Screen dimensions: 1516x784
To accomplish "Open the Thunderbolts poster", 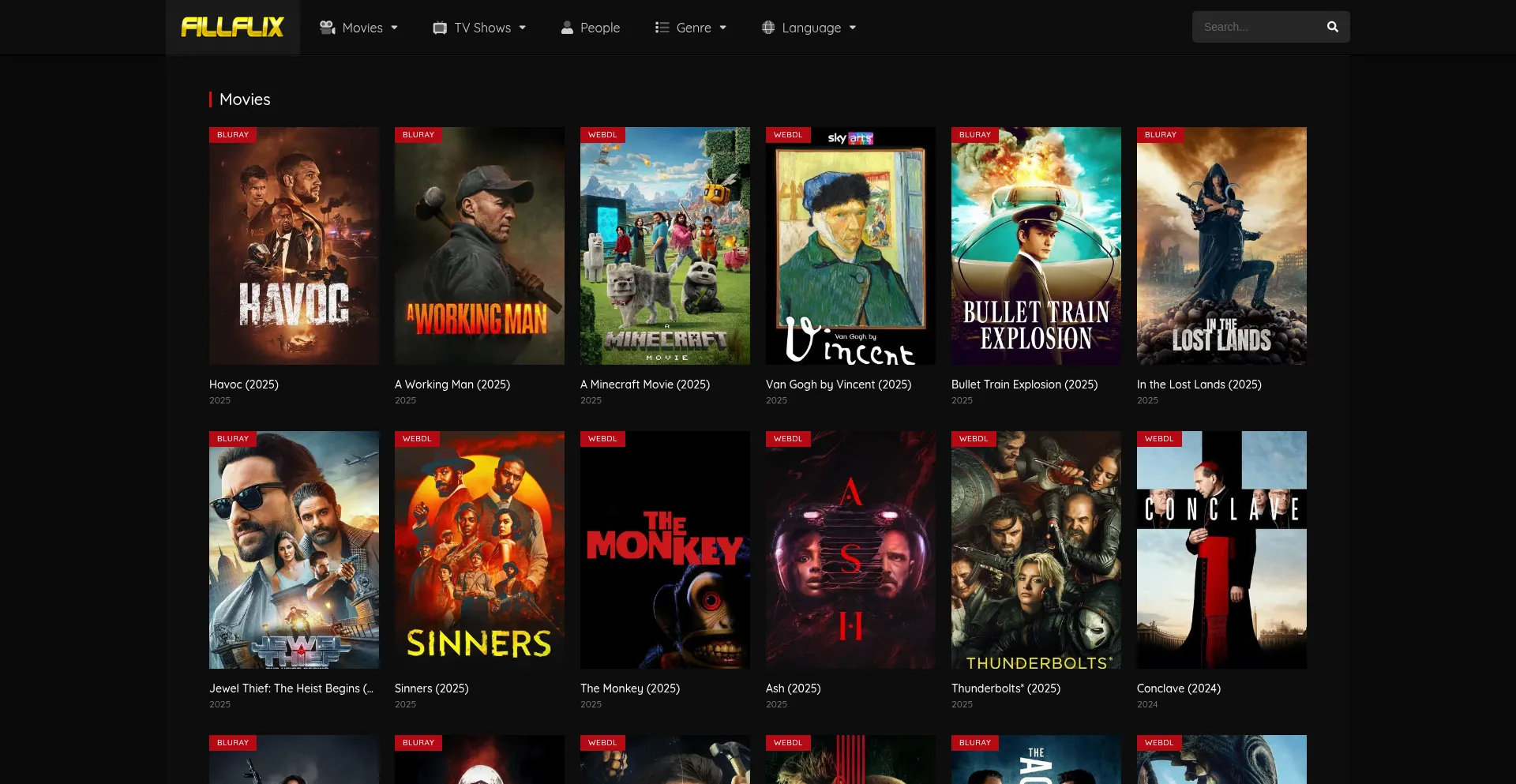I will click(1036, 550).
